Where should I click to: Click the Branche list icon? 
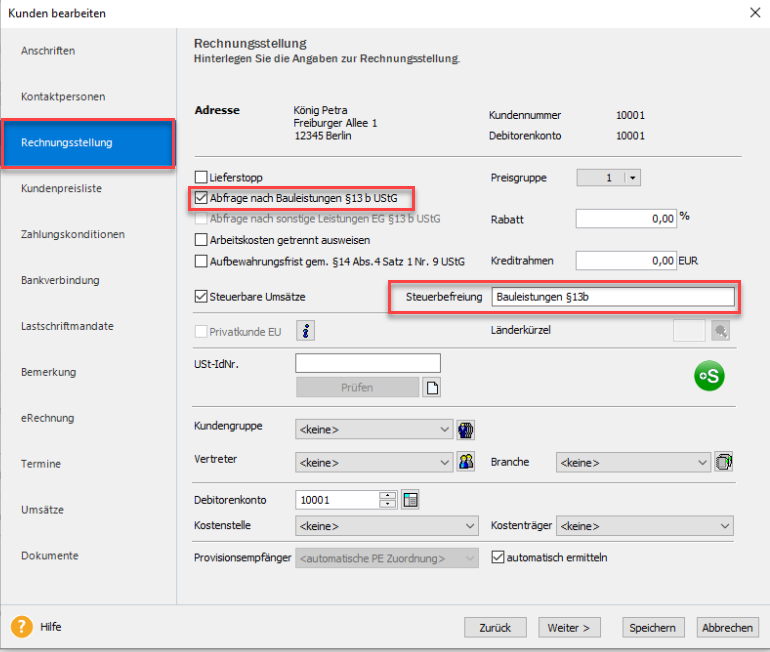pyautogui.click(x=726, y=462)
